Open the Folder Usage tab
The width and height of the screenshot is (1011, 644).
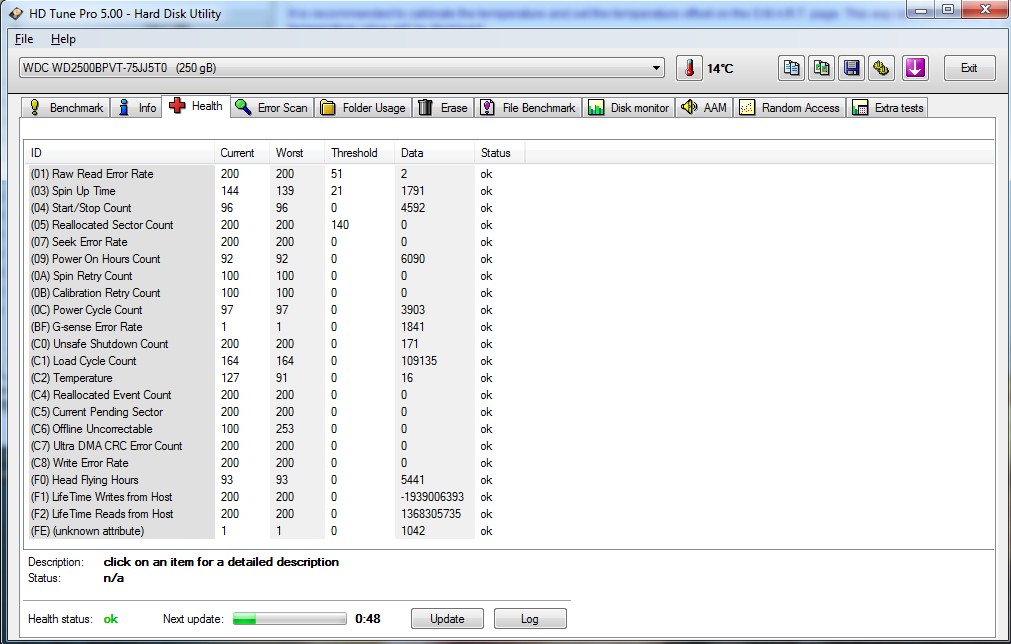pyautogui.click(x=363, y=108)
